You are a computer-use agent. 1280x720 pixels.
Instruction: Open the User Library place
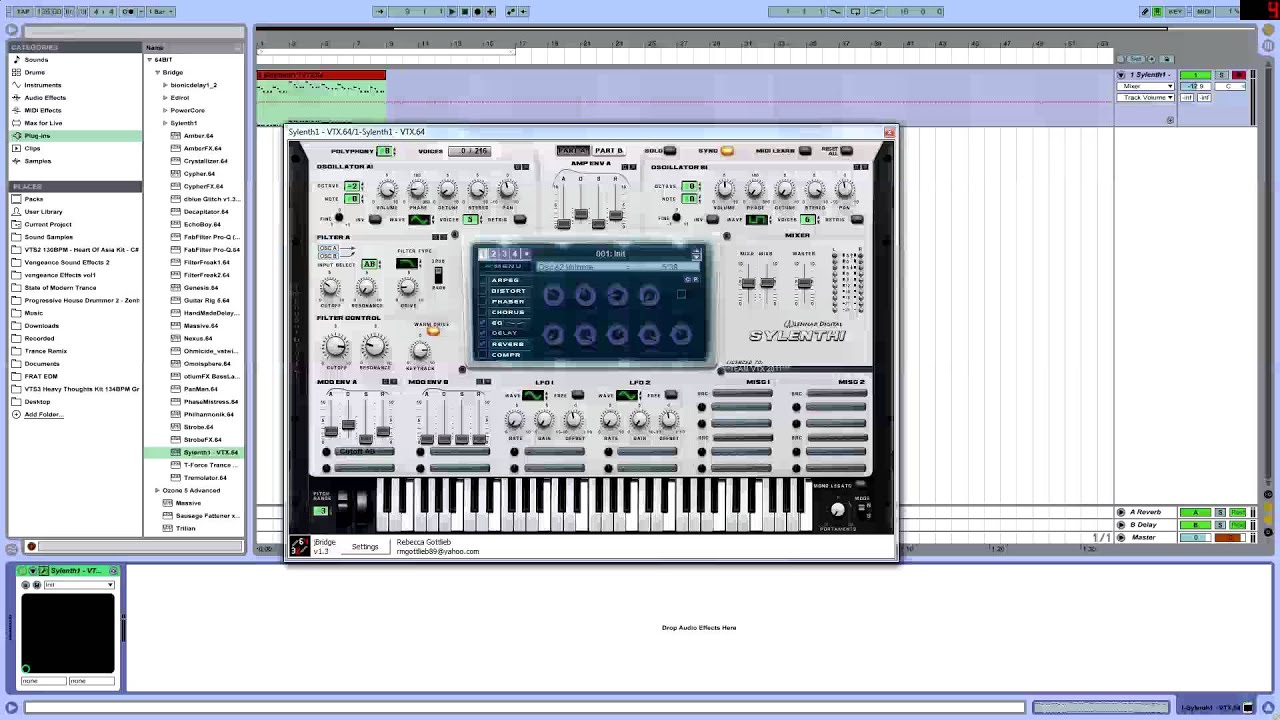43,211
